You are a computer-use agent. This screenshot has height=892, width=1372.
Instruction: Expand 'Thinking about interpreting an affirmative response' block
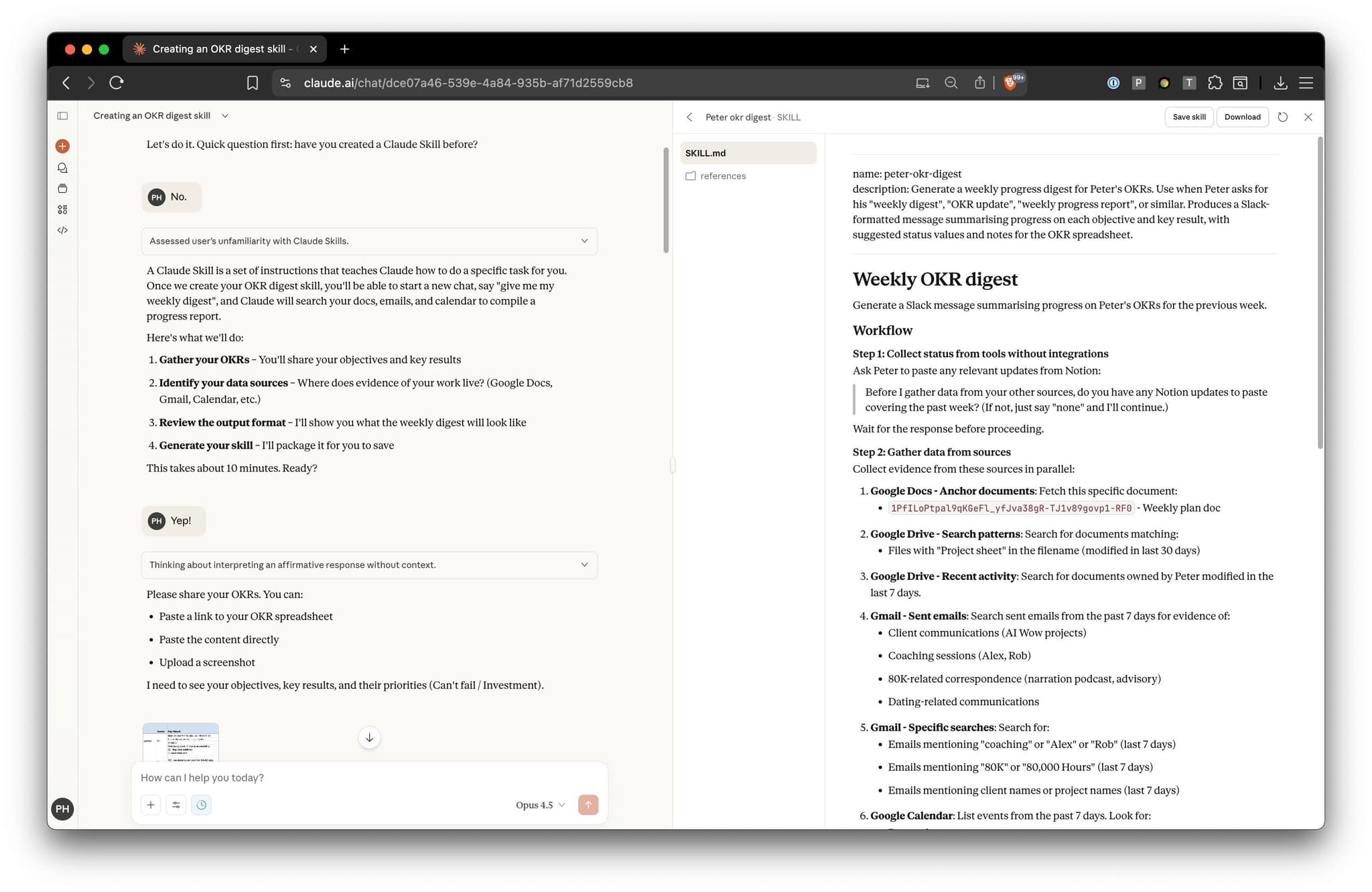pyautogui.click(x=369, y=565)
